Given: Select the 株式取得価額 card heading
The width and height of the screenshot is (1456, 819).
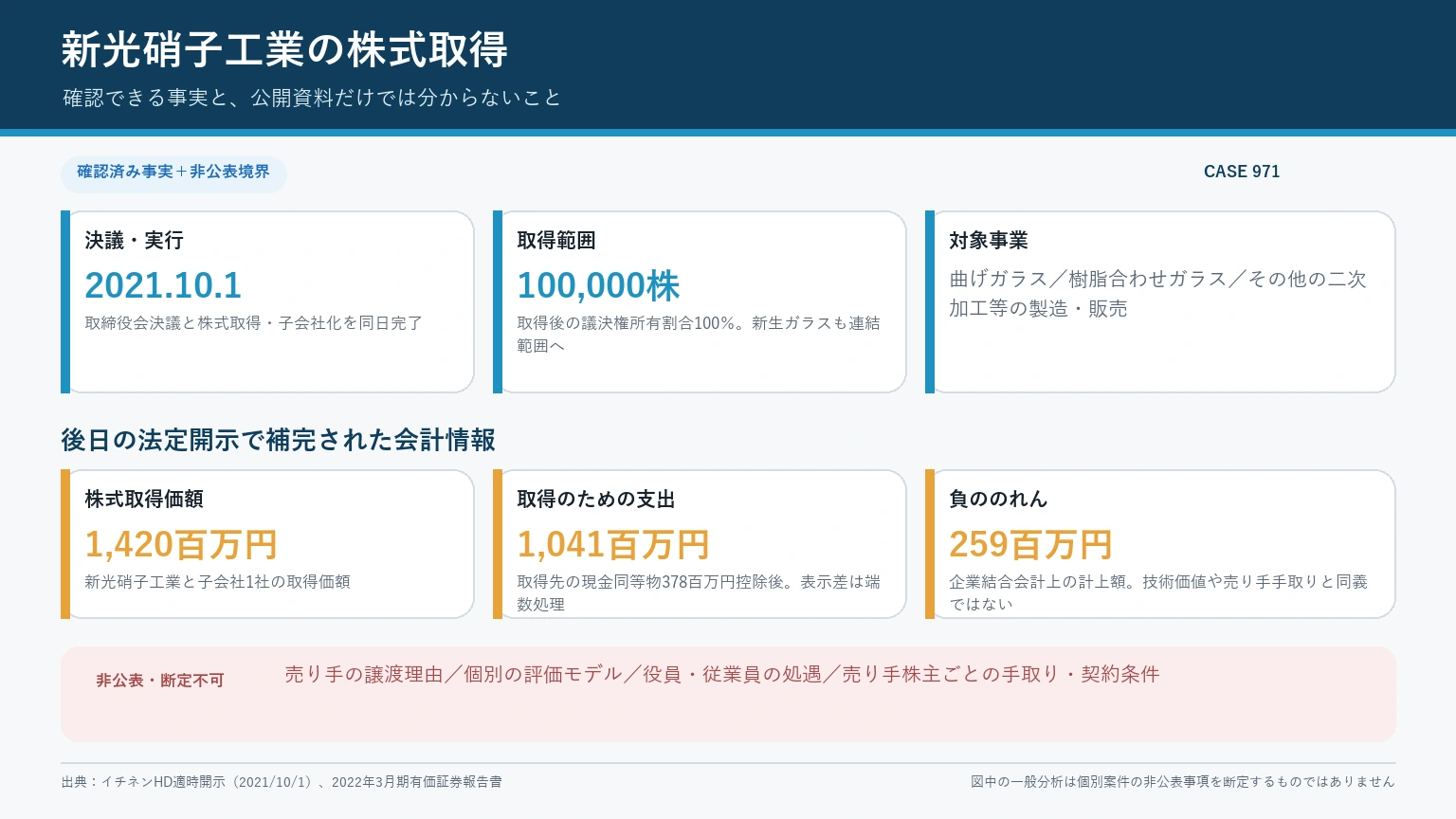Looking at the screenshot, I should click(144, 500).
